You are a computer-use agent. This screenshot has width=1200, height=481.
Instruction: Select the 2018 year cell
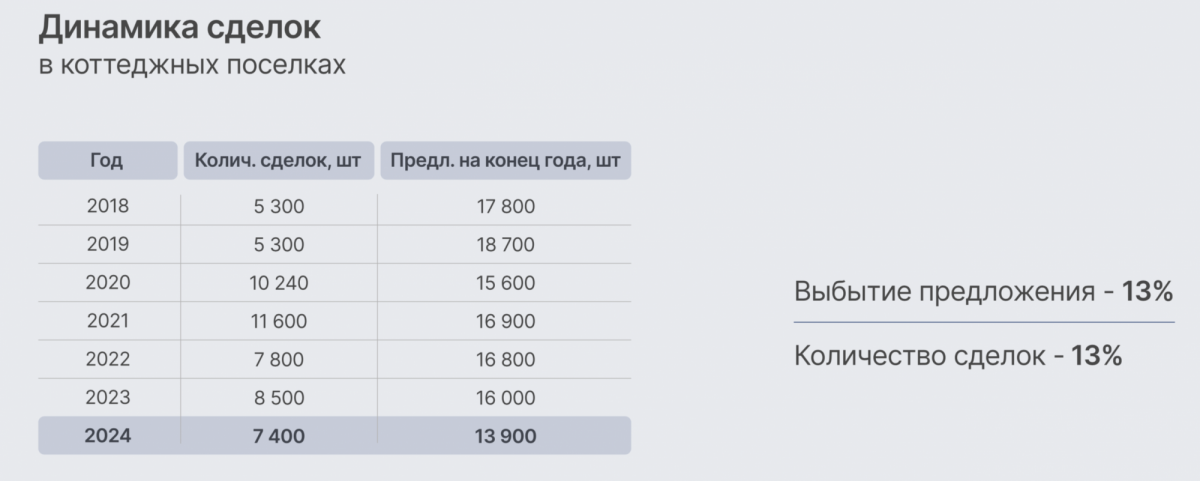pos(108,207)
